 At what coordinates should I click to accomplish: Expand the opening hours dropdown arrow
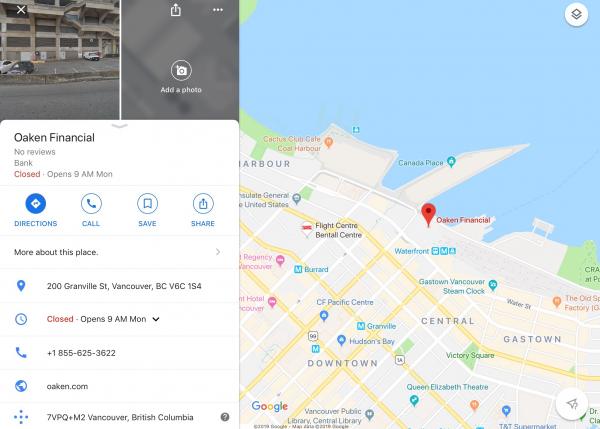pyautogui.click(x=156, y=319)
